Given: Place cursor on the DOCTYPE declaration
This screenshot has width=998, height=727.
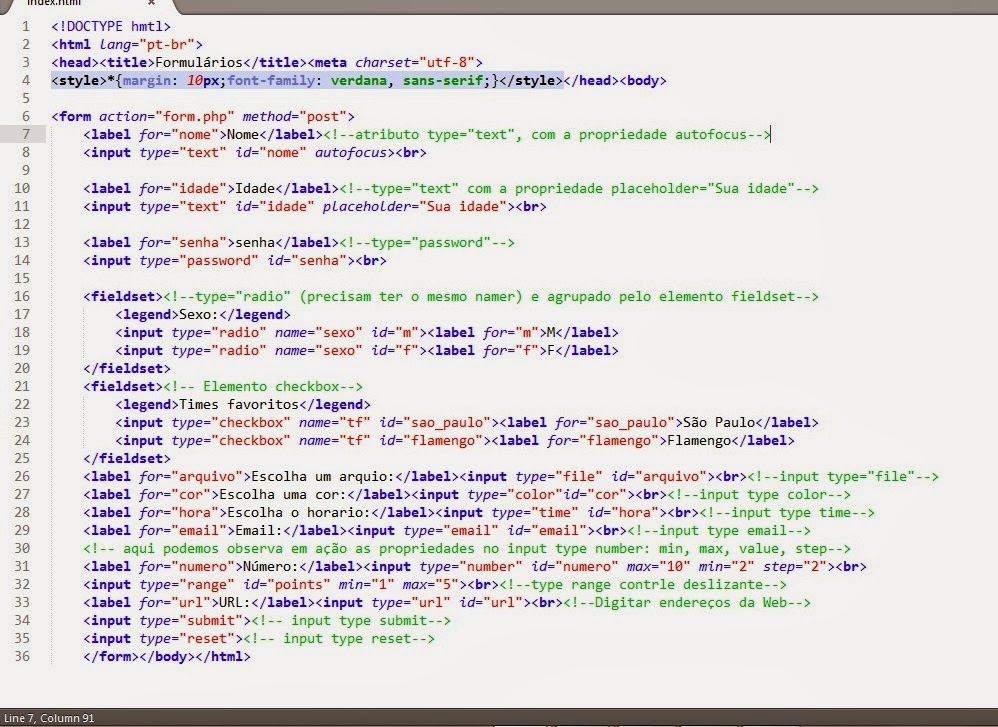Looking at the screenshot, I should click(x=108, y=26).
